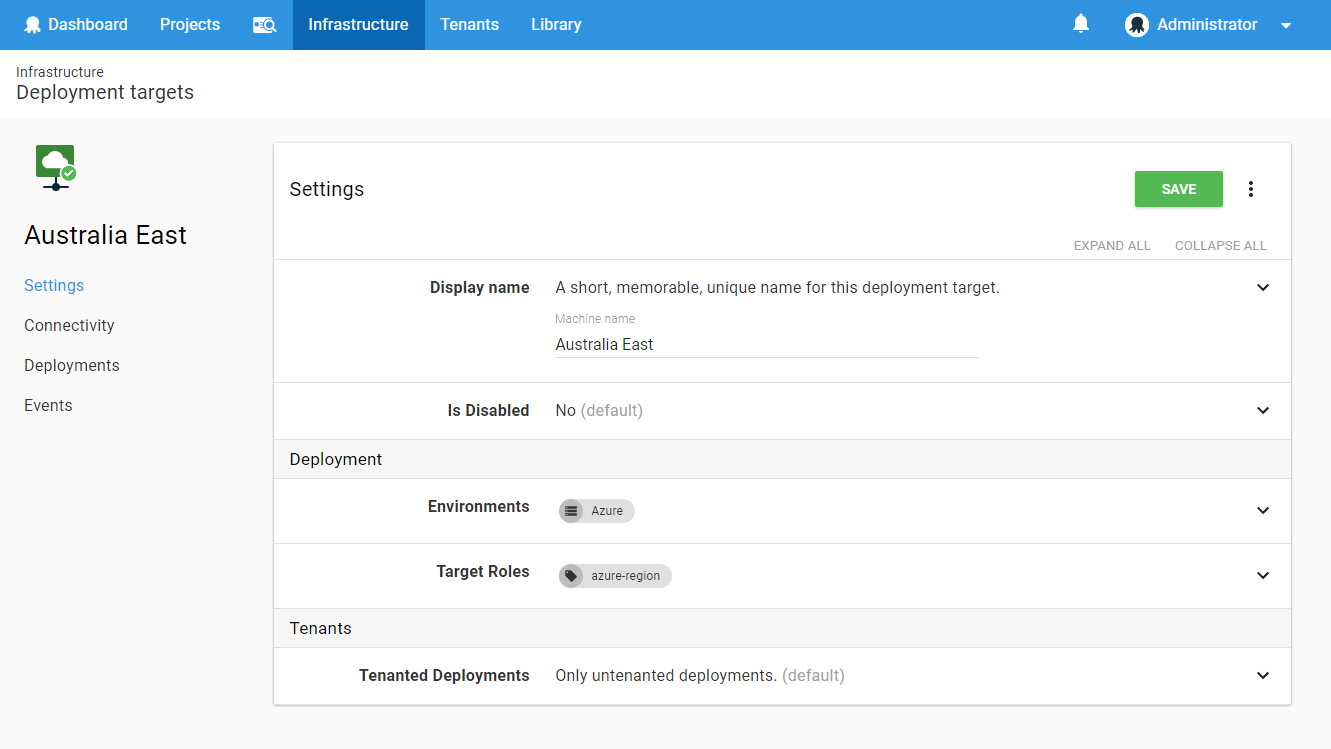Expand the Tenanted Deployments section chevron
Image resolution: width=1331 pixels, height=749 pixels.
point(1262,676)
